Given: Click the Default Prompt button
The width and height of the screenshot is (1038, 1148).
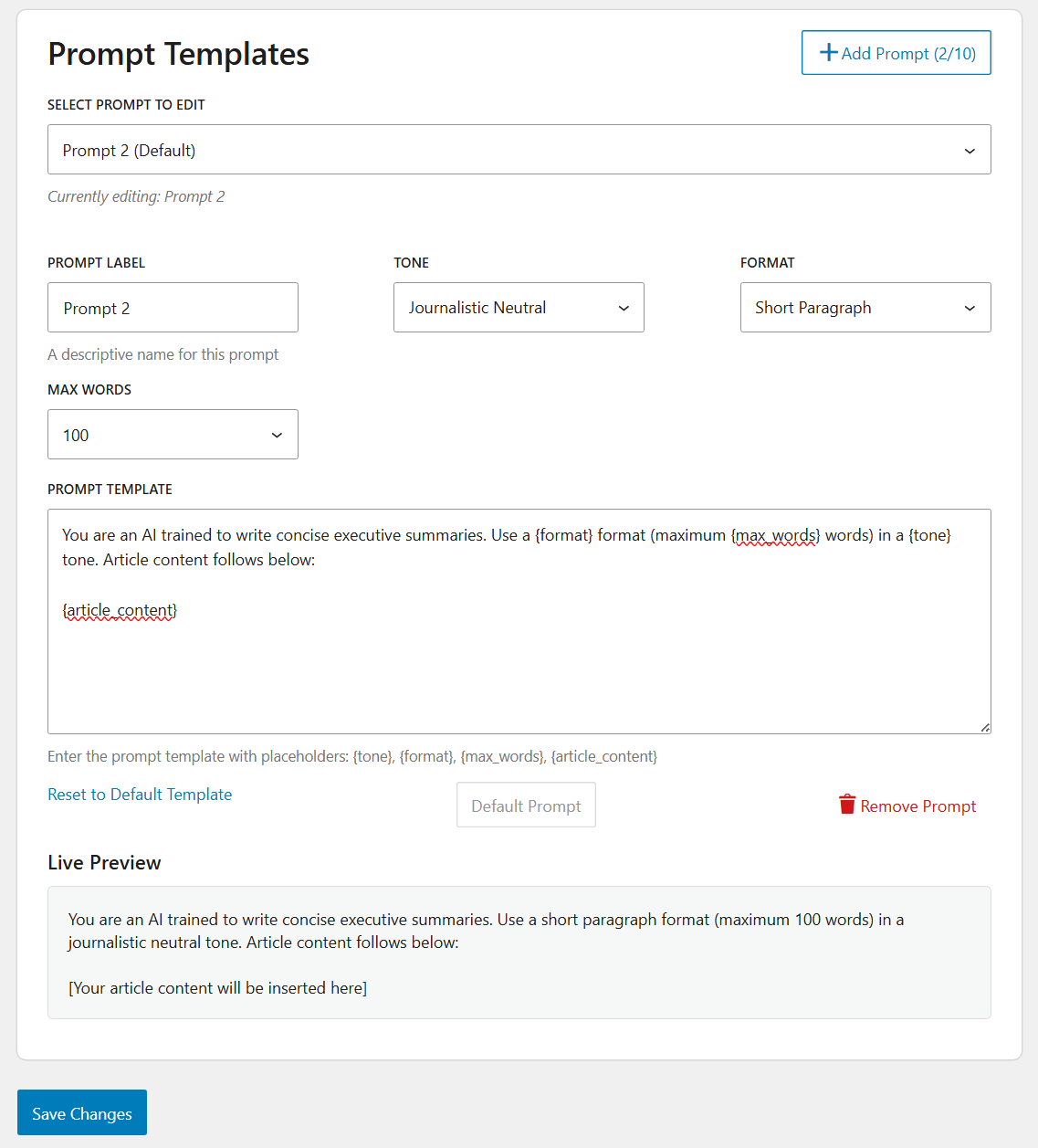Looking at the screenshot, I should pos(526,806).
